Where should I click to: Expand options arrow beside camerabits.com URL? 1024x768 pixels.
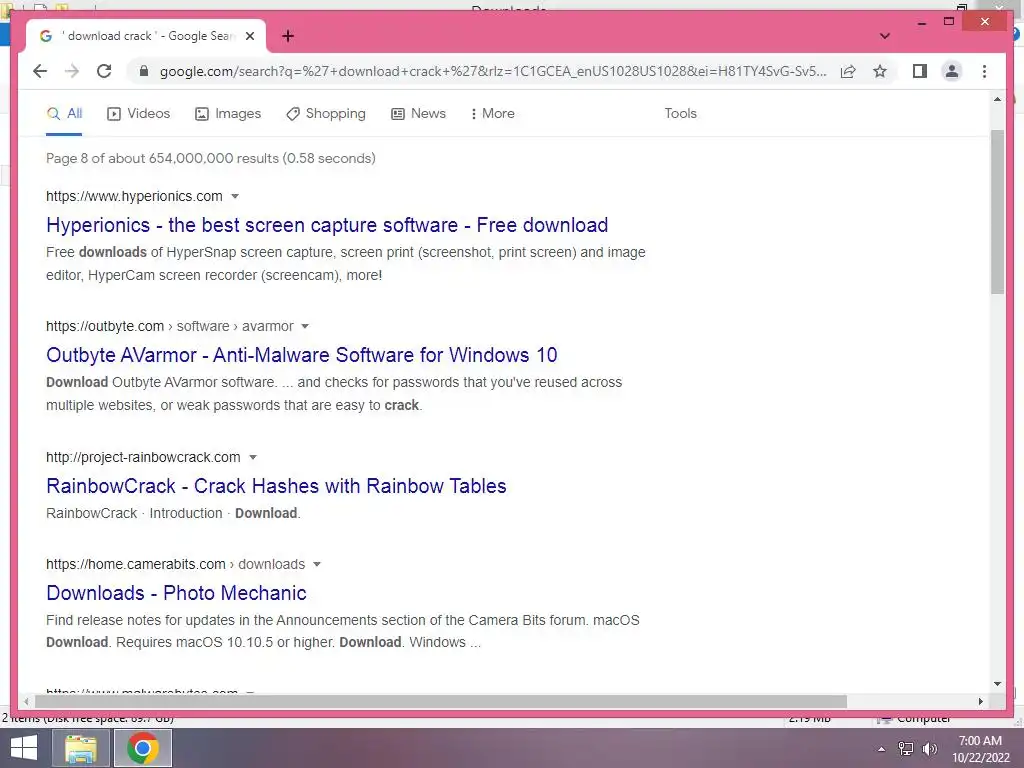[317, 564]
